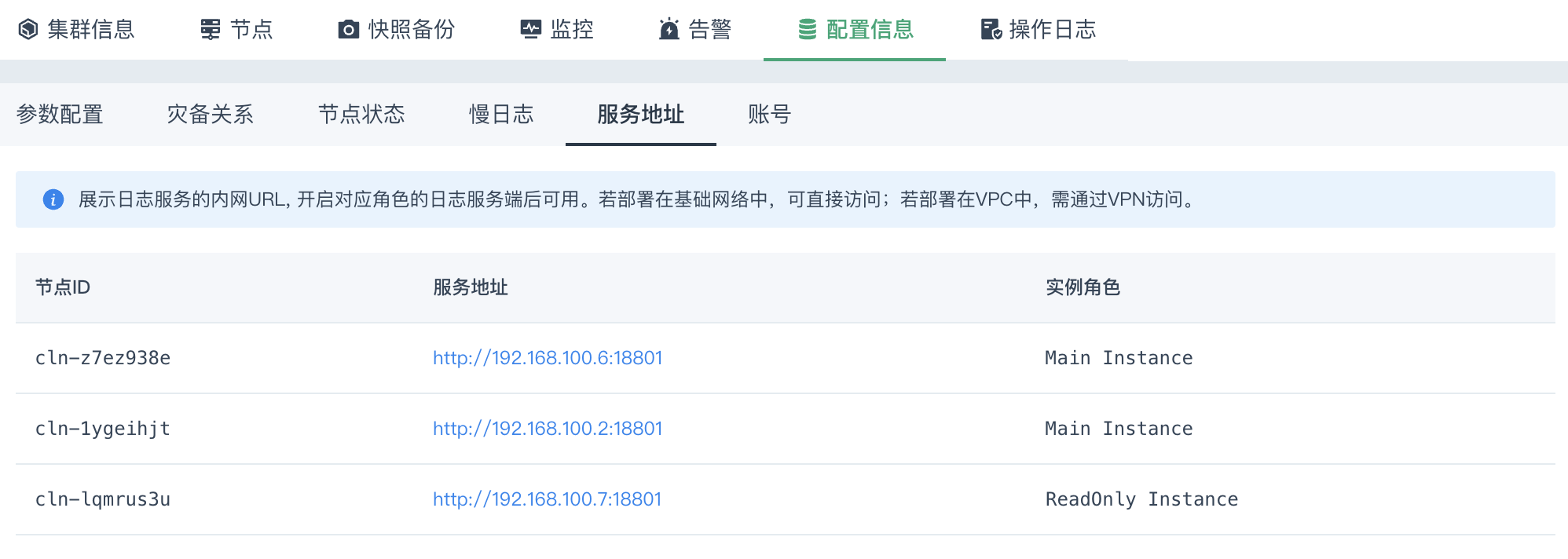Click the snapshot backup camera icon
1568x559 pixels.
pos(348,30)
